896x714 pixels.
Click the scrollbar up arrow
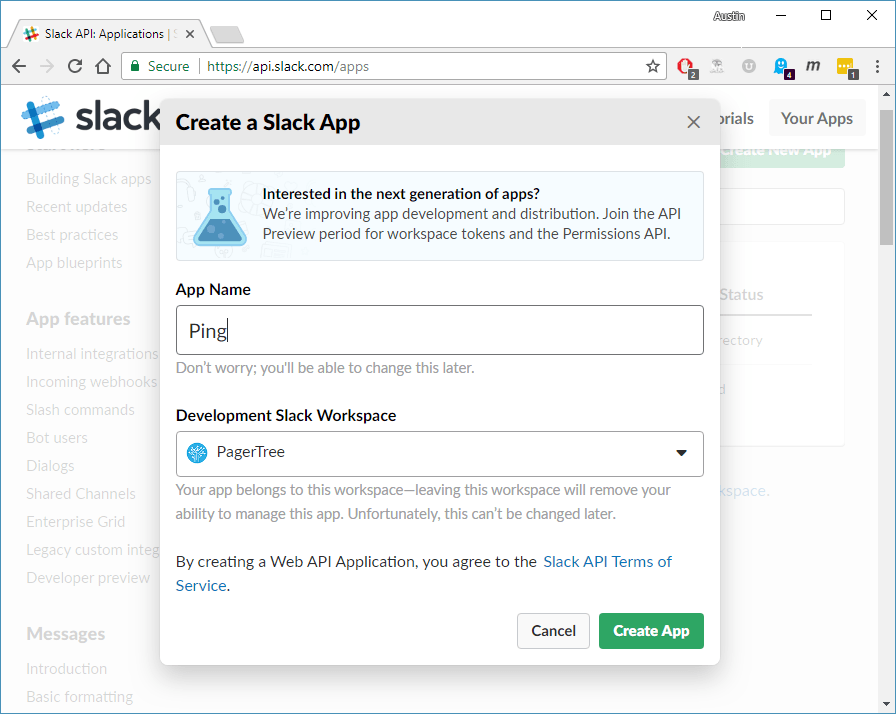click(x=886, y=94)
